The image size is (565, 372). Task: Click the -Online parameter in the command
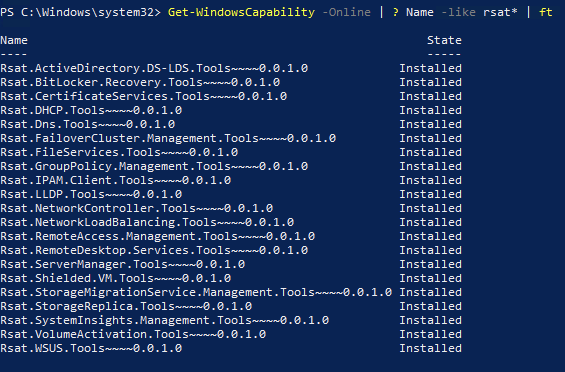pos(346,13)
